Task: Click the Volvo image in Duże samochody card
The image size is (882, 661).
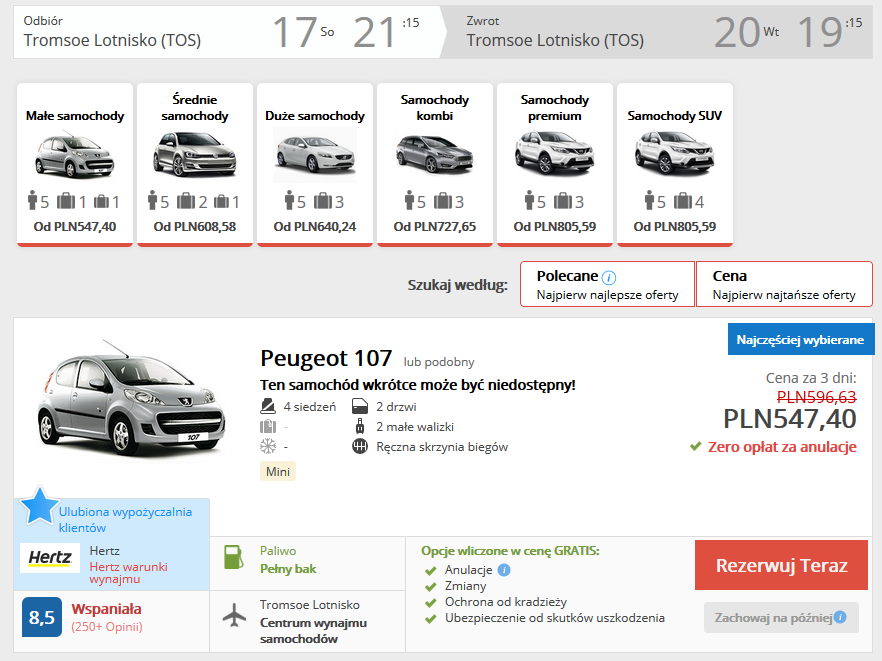Action: point(315,155)
